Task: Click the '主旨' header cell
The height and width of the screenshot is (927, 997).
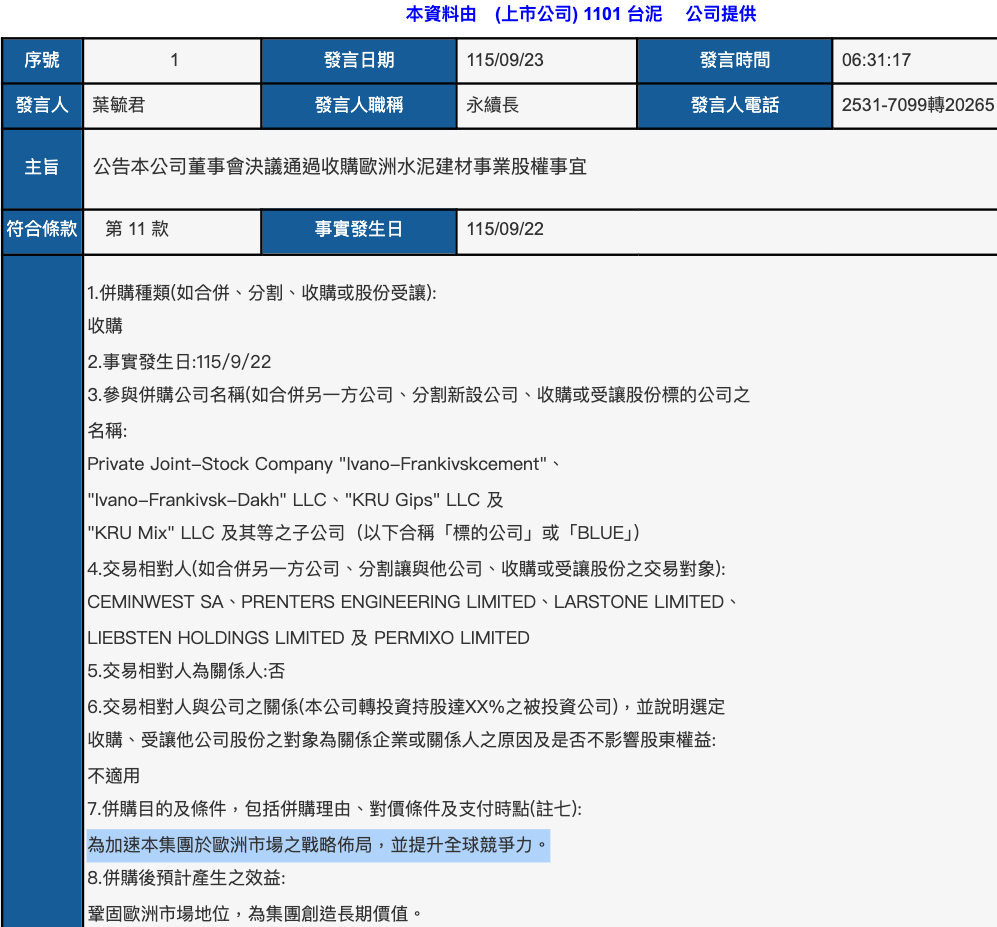Action: 42,168
